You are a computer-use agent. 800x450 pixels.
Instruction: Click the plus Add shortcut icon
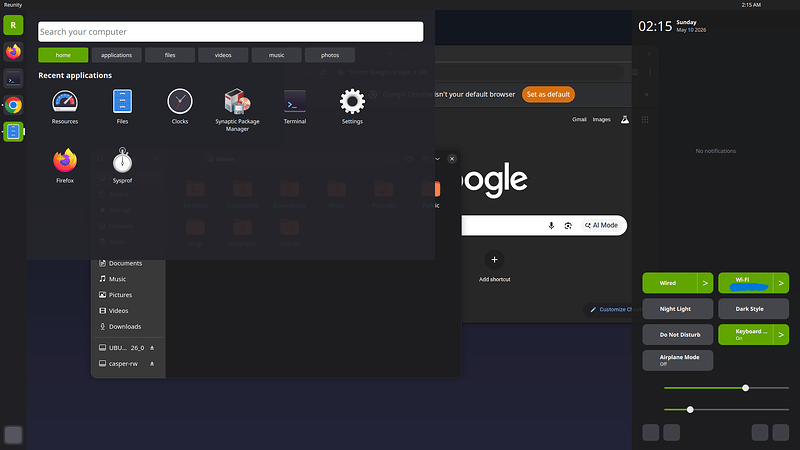point(494,260)
